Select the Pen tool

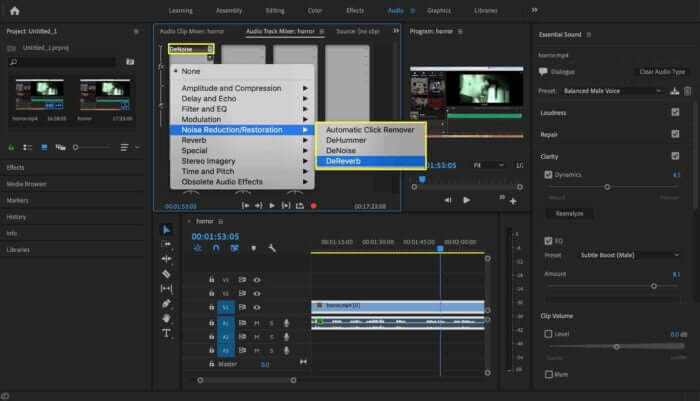[x=166, y=304]
